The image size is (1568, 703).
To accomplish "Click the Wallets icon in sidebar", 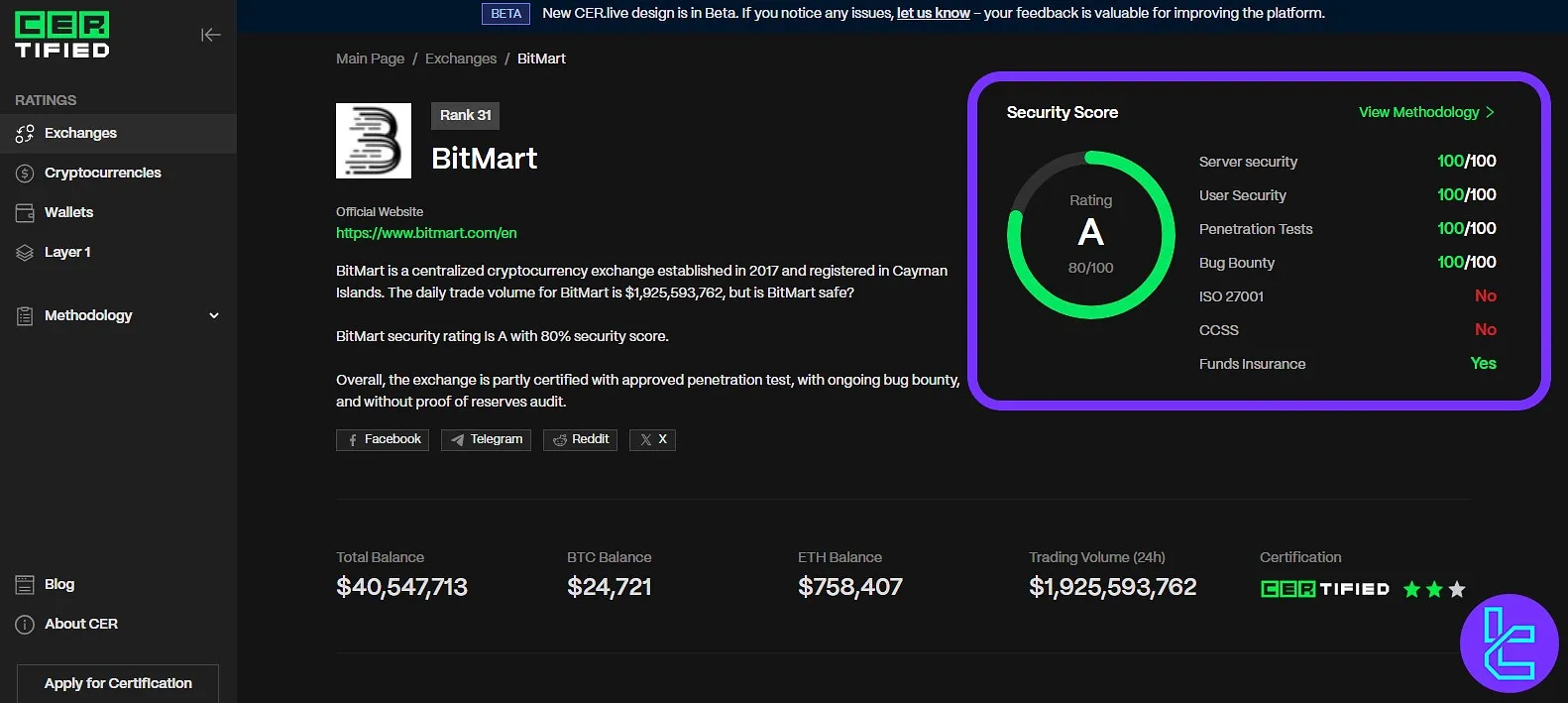I will [25, 212].
